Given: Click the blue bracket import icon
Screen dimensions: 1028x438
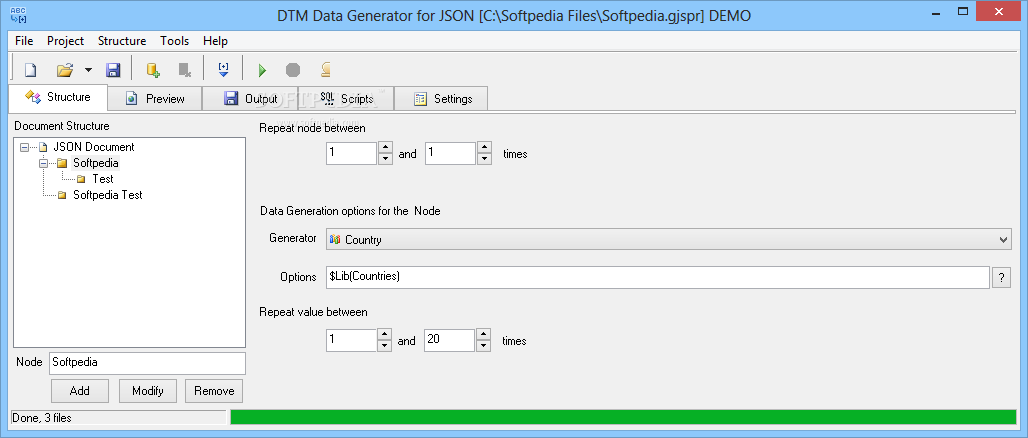Looking at the screenshot, I should pos(224,70).
